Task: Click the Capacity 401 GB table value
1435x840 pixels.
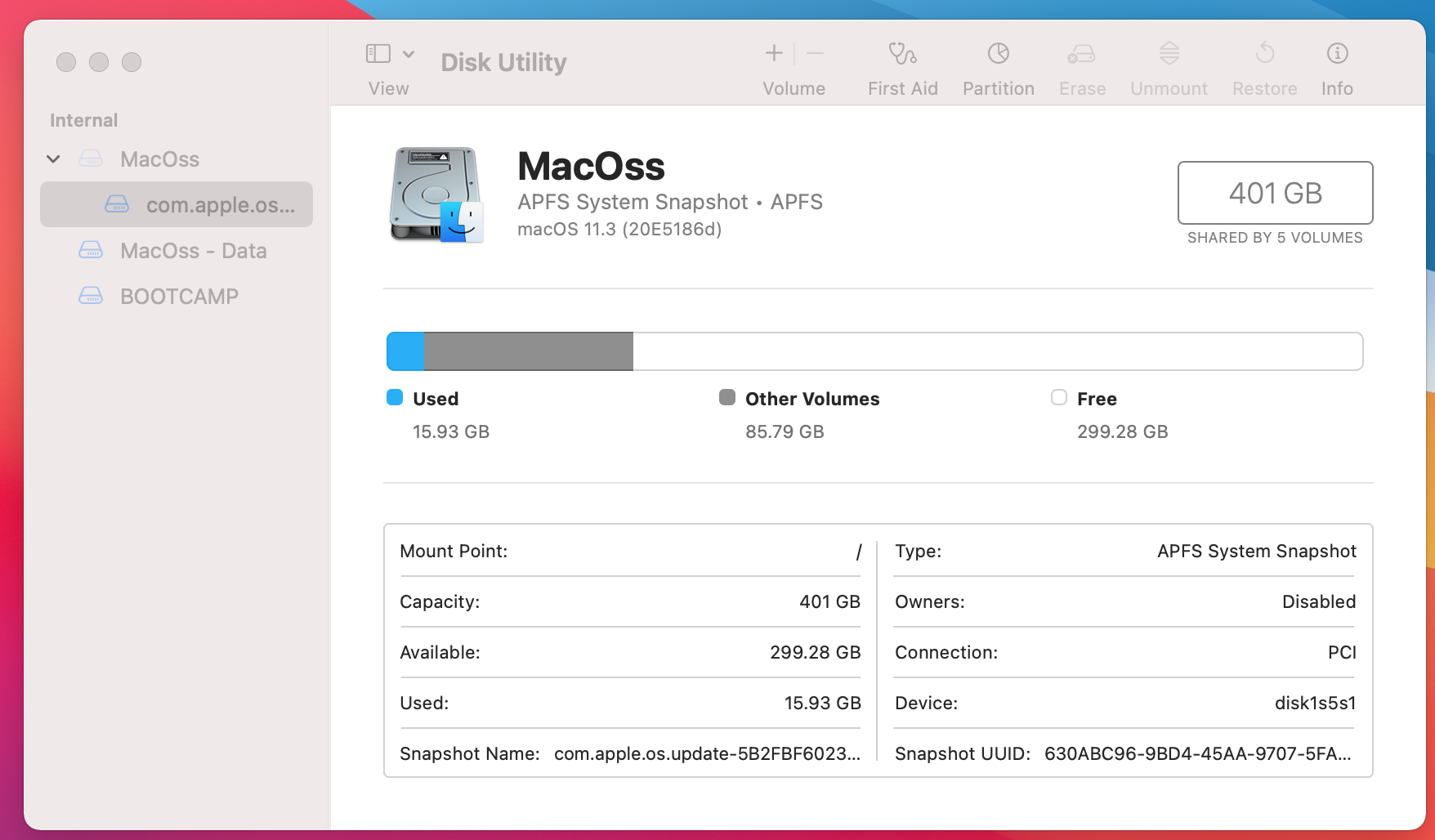Action: (829, 601)
